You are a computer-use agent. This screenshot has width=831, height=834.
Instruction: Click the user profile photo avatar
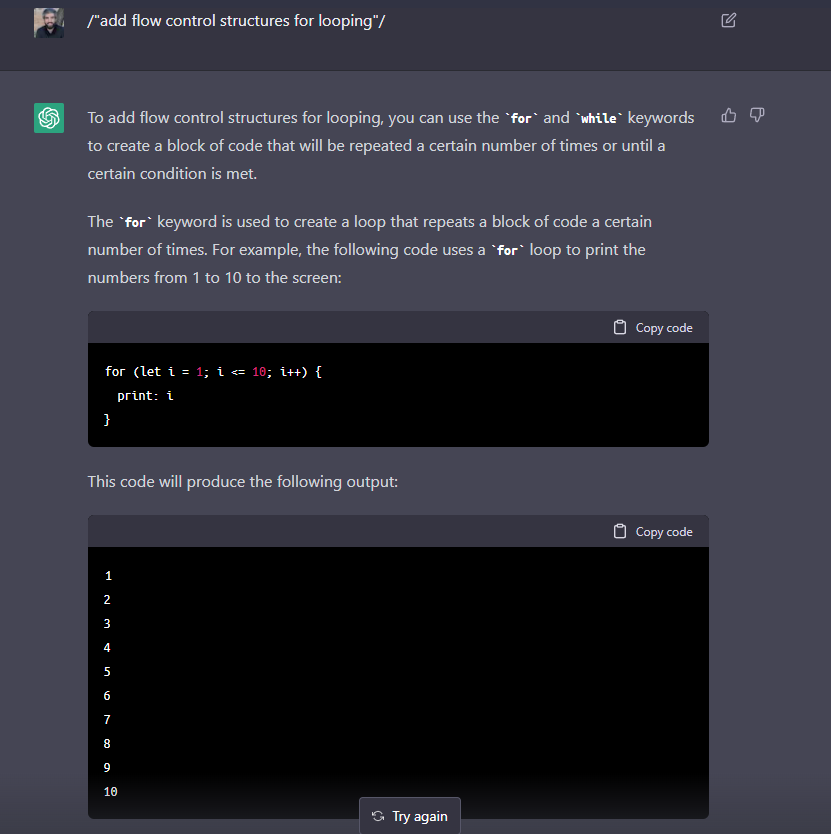[49, 23]
